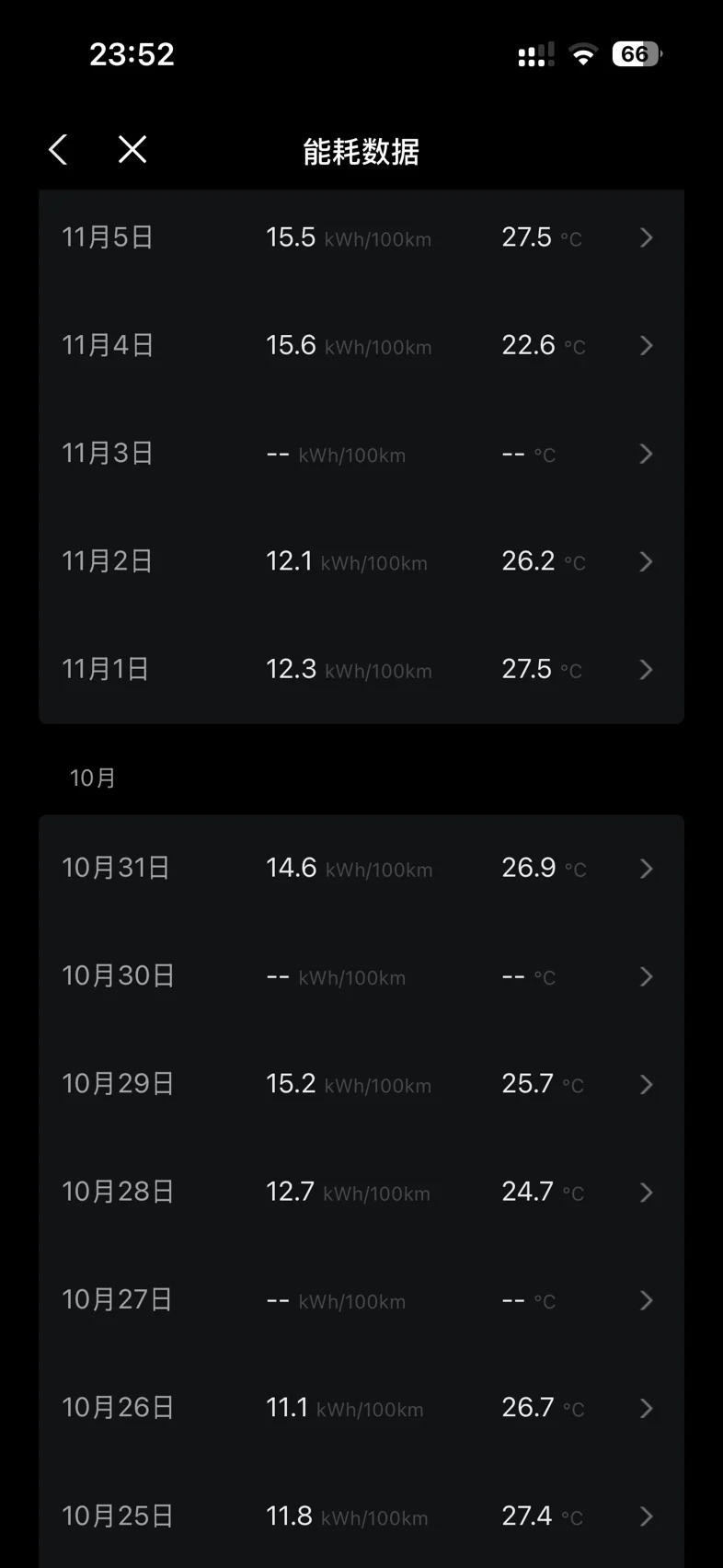Expand 11月4日 entry chevron
Screen dimensions: 723x1568
[x=646, y=346]
